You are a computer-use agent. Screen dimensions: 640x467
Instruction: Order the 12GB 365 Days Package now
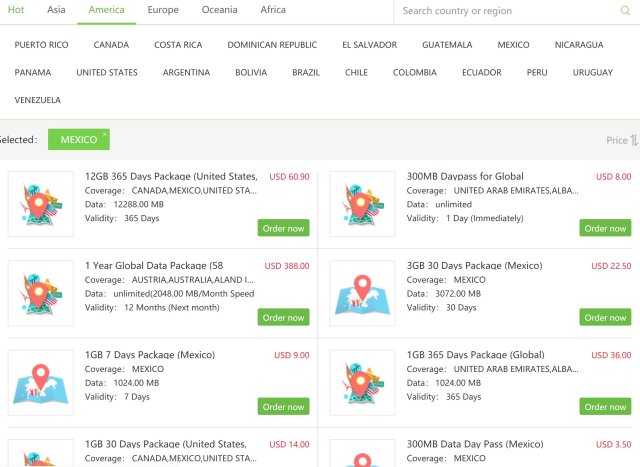click(283, 228)
